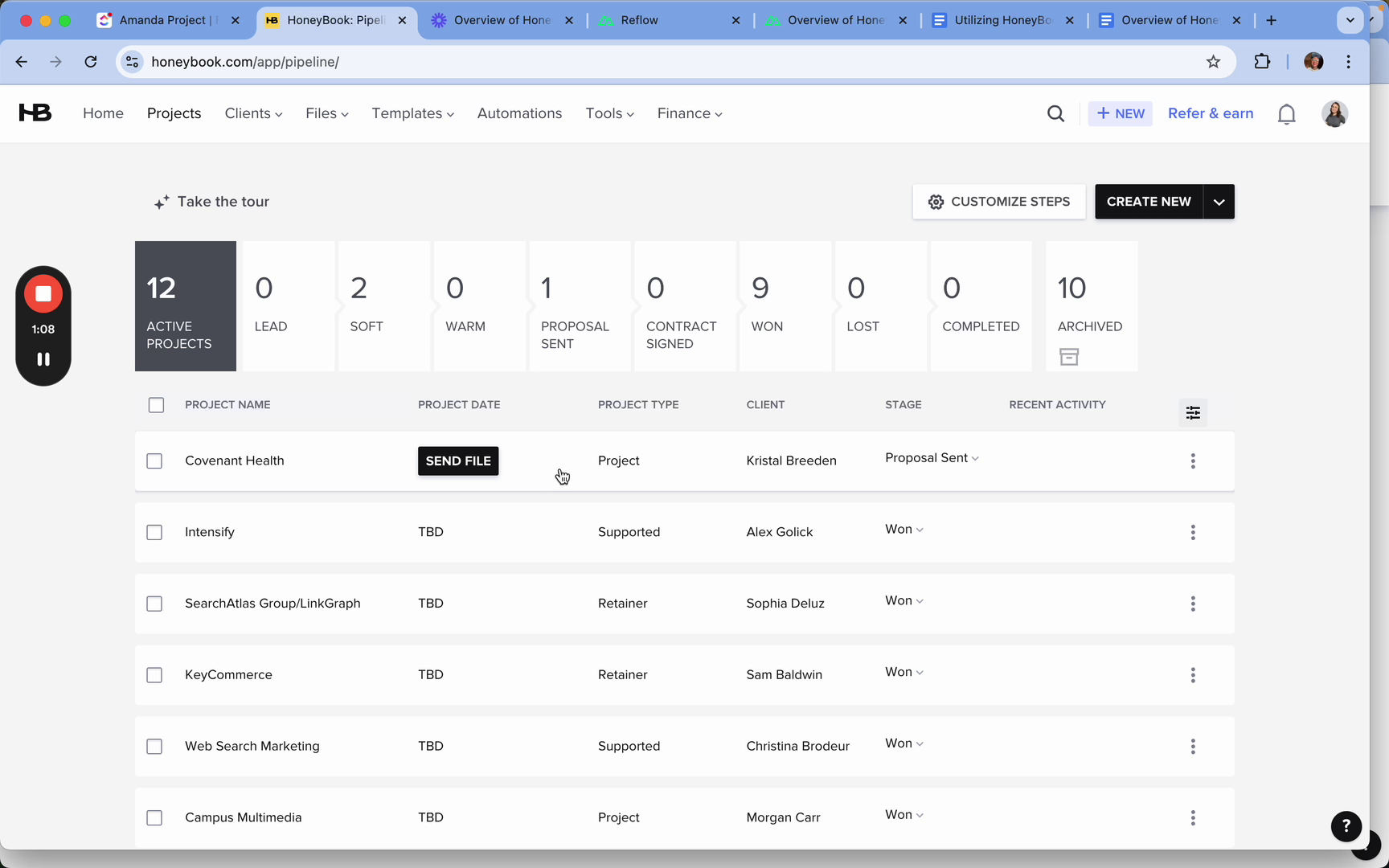
Task: Check the Intensify project checkbox
Action: coord(154,532)
